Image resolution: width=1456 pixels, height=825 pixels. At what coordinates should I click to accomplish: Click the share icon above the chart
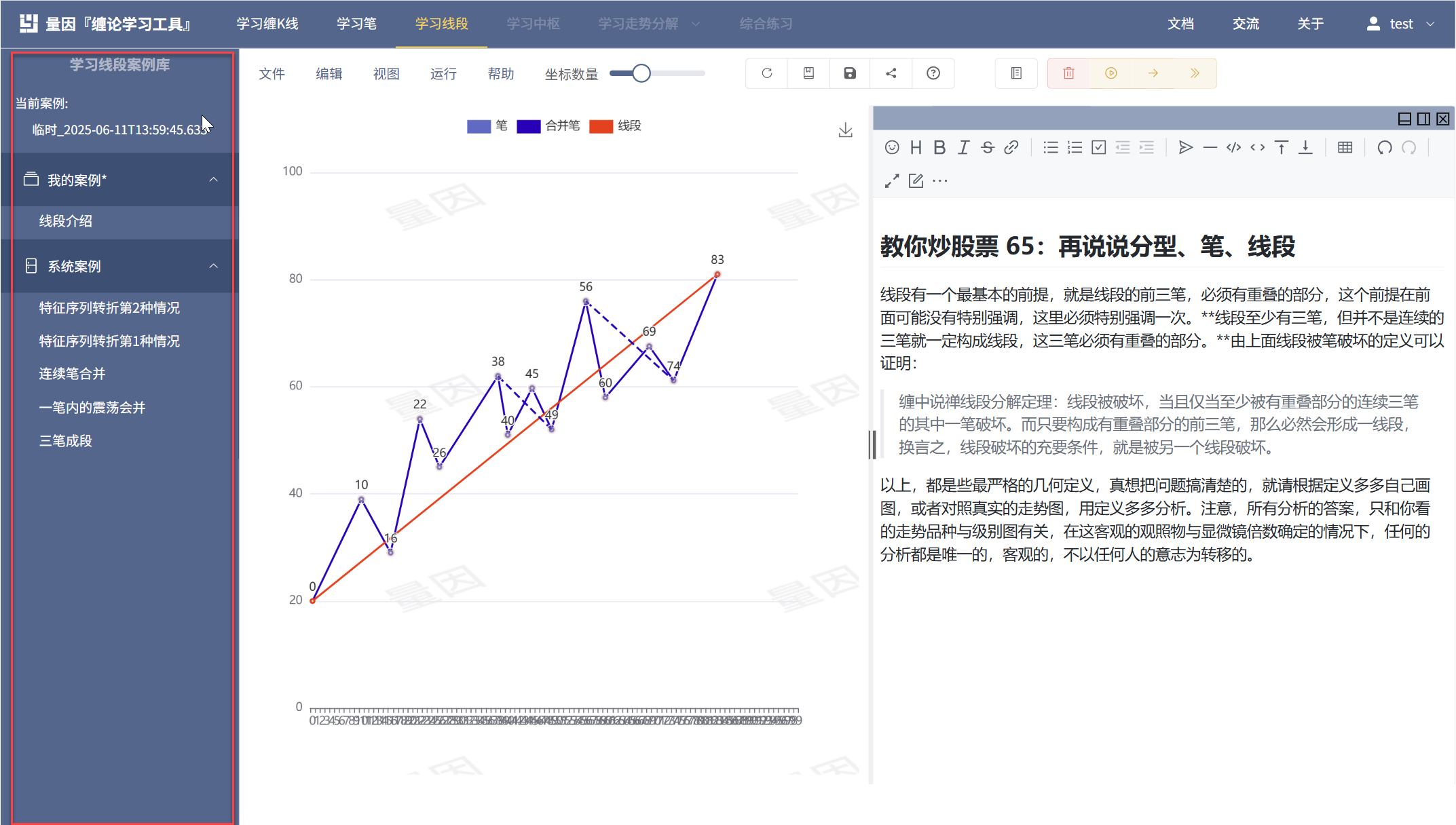coord(891,73)
